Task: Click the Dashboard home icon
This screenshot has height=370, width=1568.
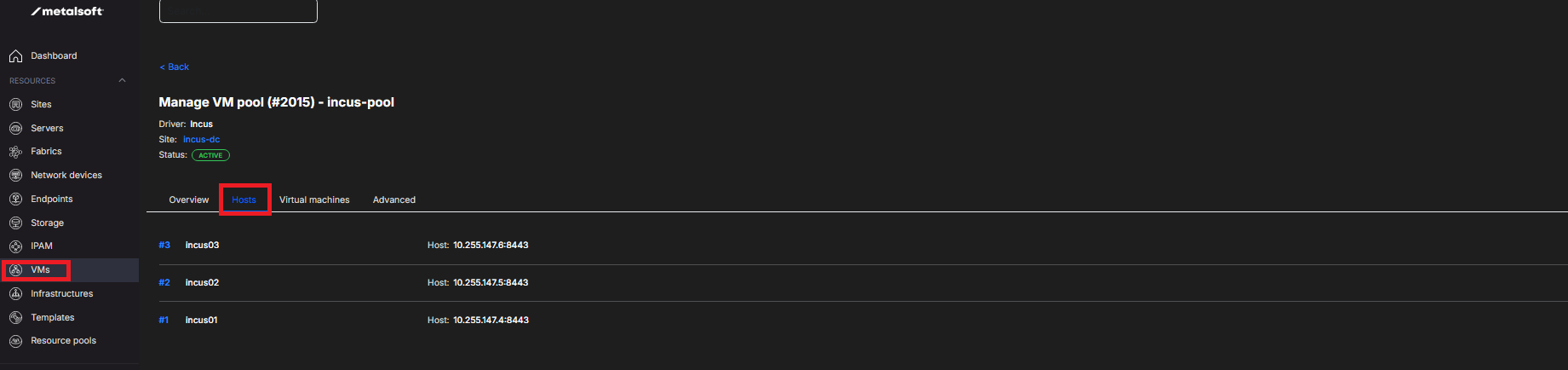Action: pyautogui.click(x=15, y=56)
